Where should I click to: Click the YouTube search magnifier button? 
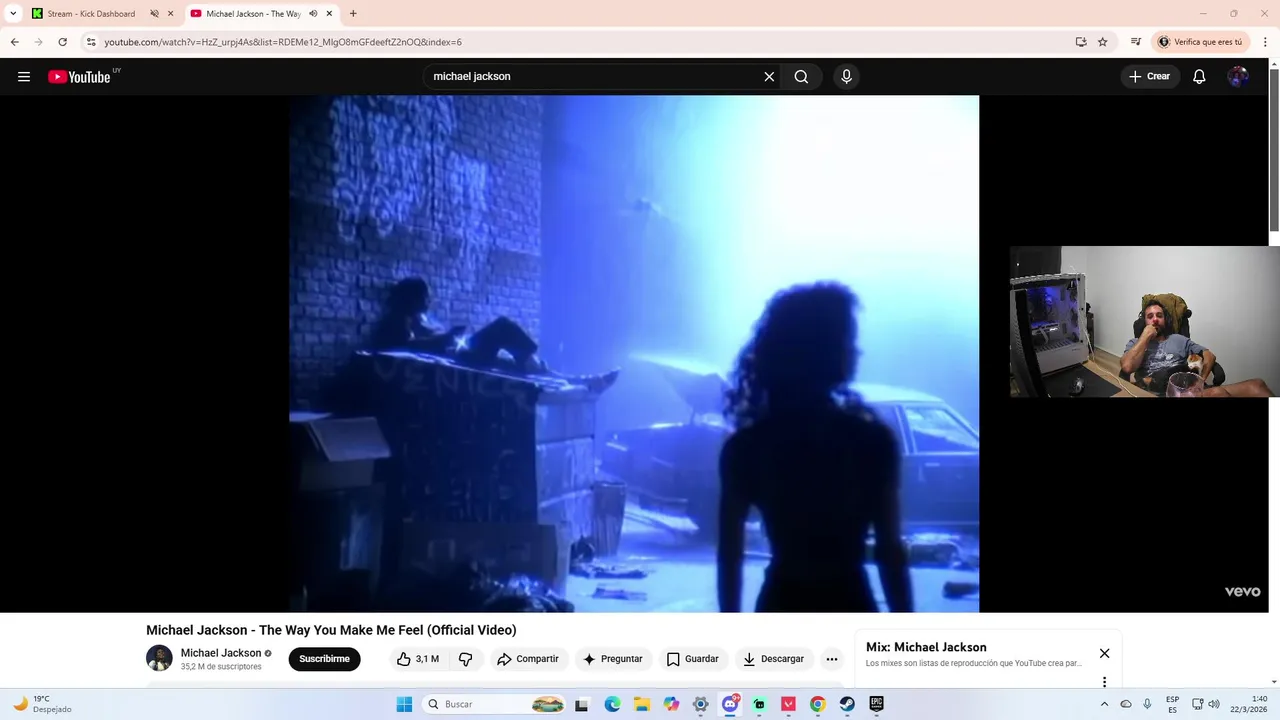click(x=801, y=77)
